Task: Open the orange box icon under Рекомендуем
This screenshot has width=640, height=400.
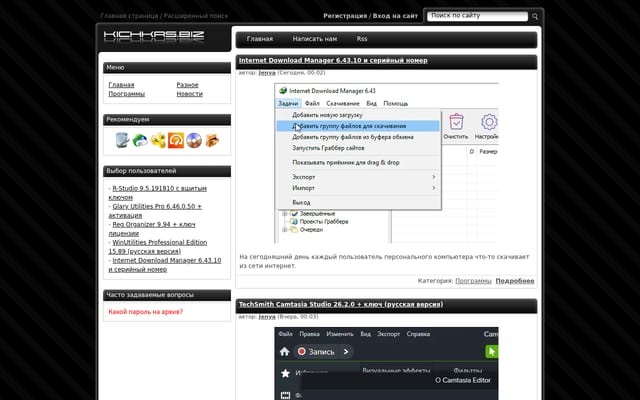Action: pos(212,140)
